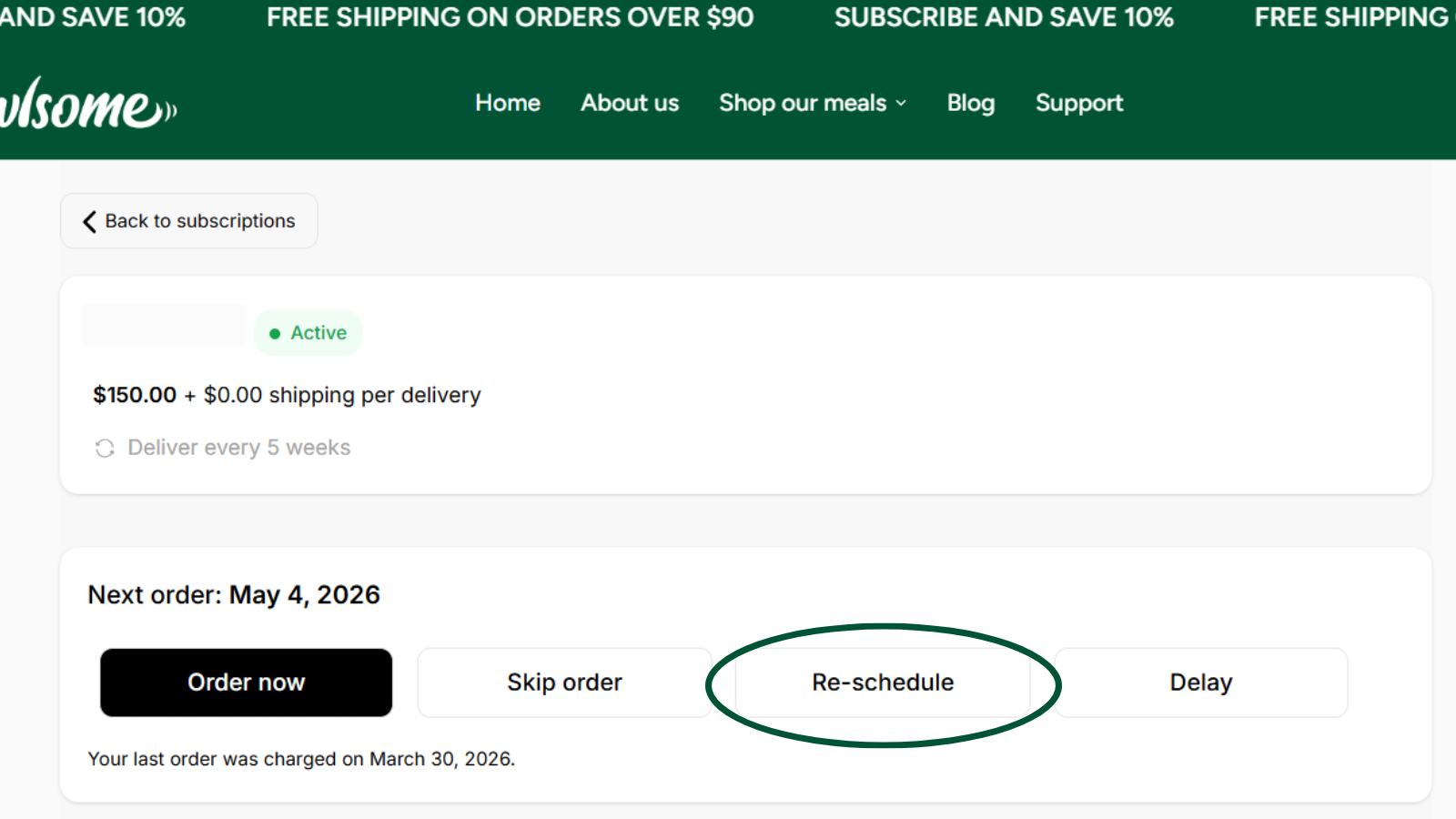Click the recurring delivery cycle icon

point(105,448)
